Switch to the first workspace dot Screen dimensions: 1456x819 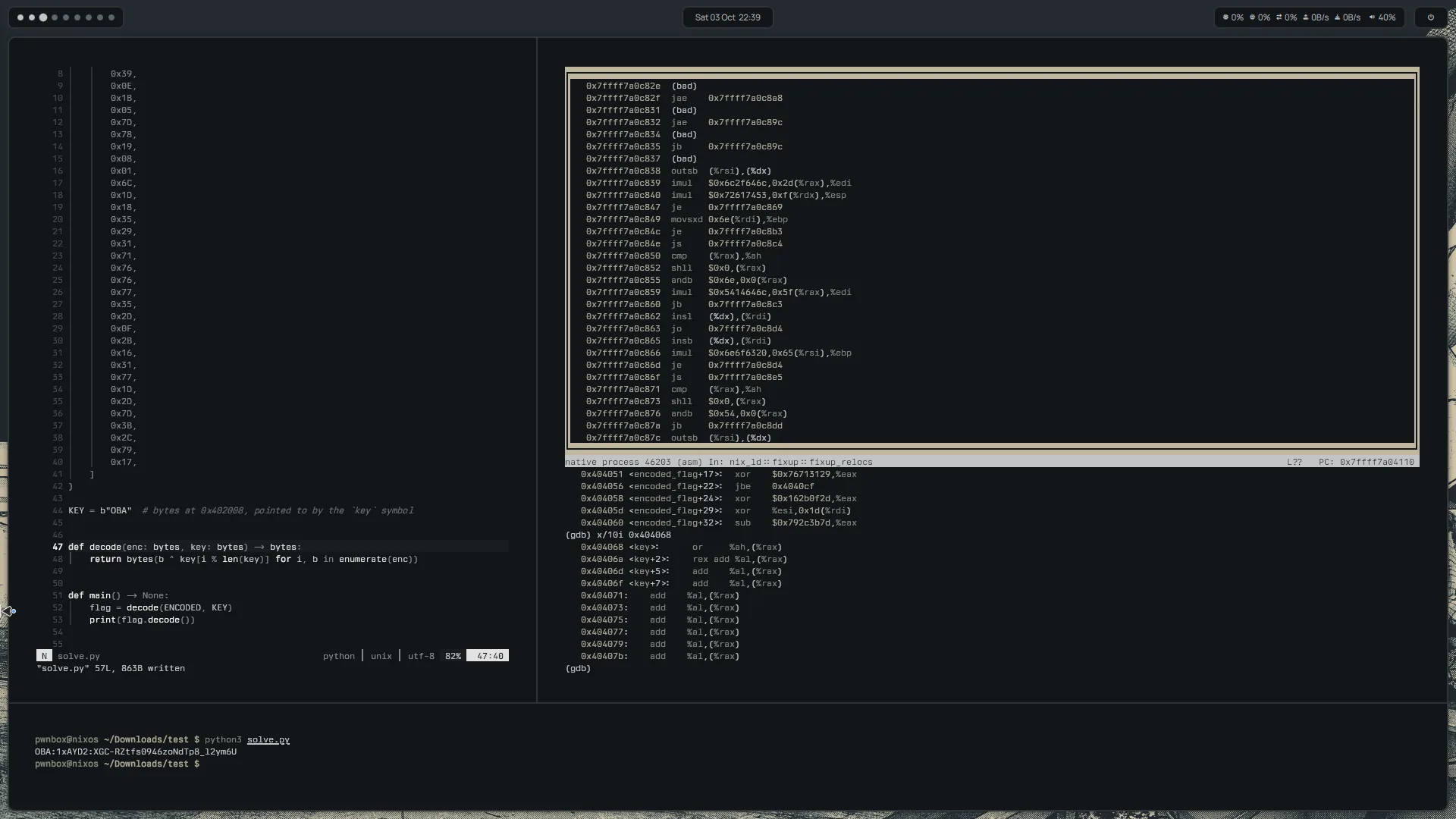20,17
